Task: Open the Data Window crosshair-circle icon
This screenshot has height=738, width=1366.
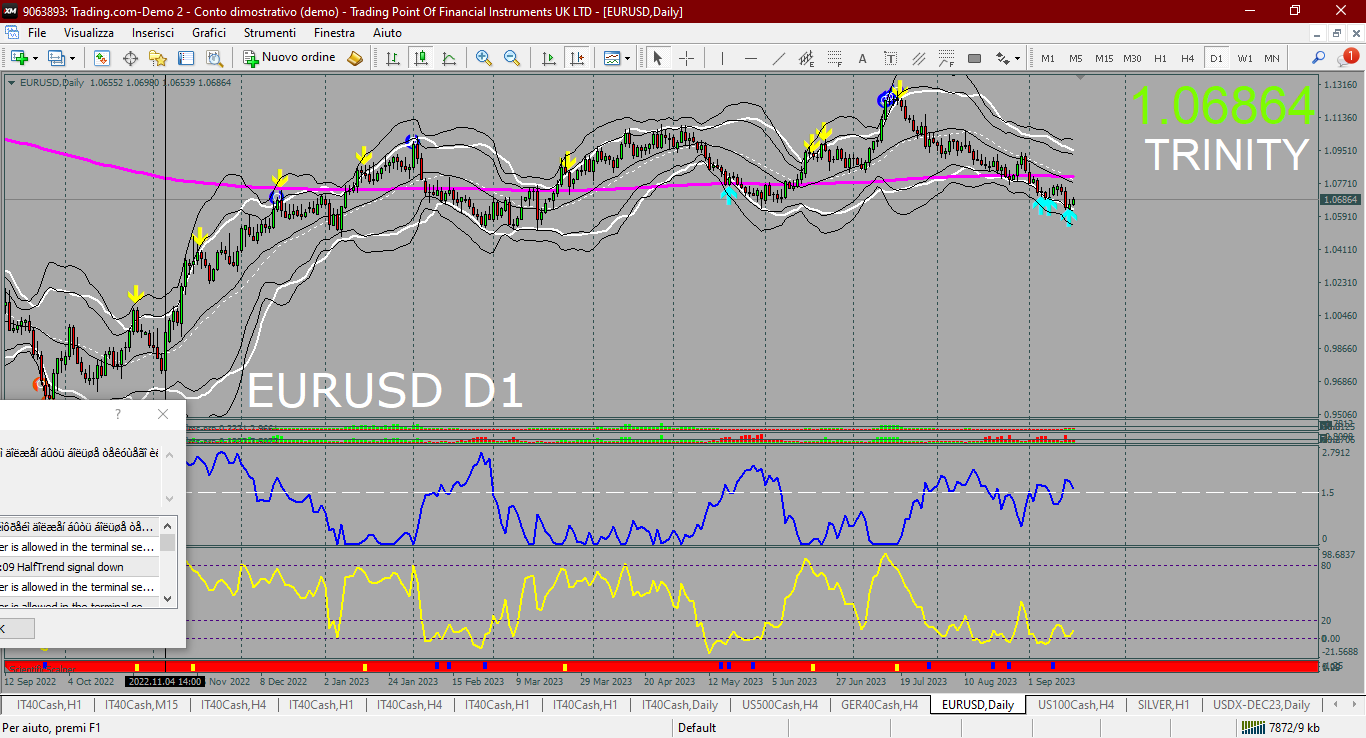Action: coord(130,58)
